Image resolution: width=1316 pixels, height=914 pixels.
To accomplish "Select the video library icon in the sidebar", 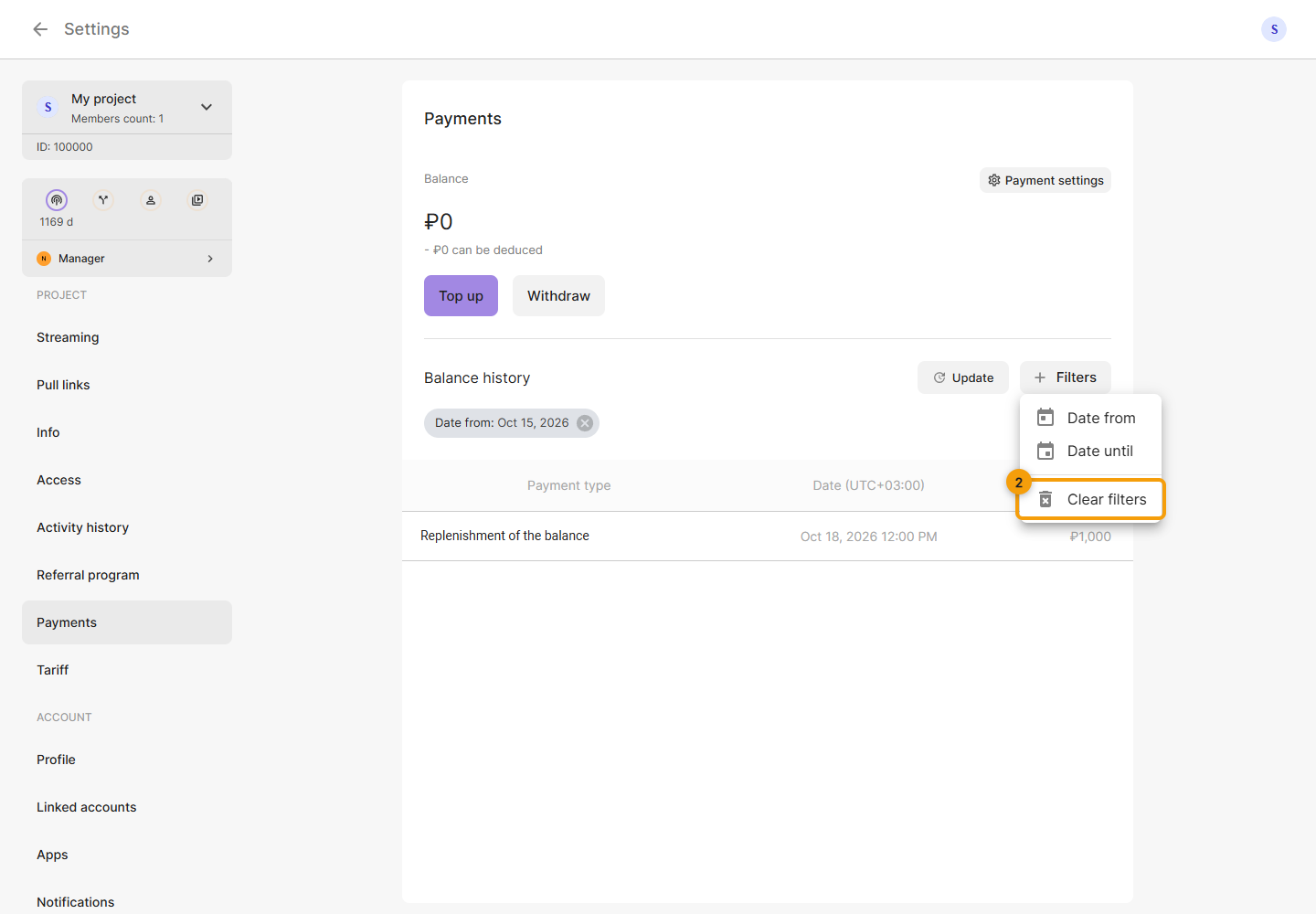I will coord(197,200).
